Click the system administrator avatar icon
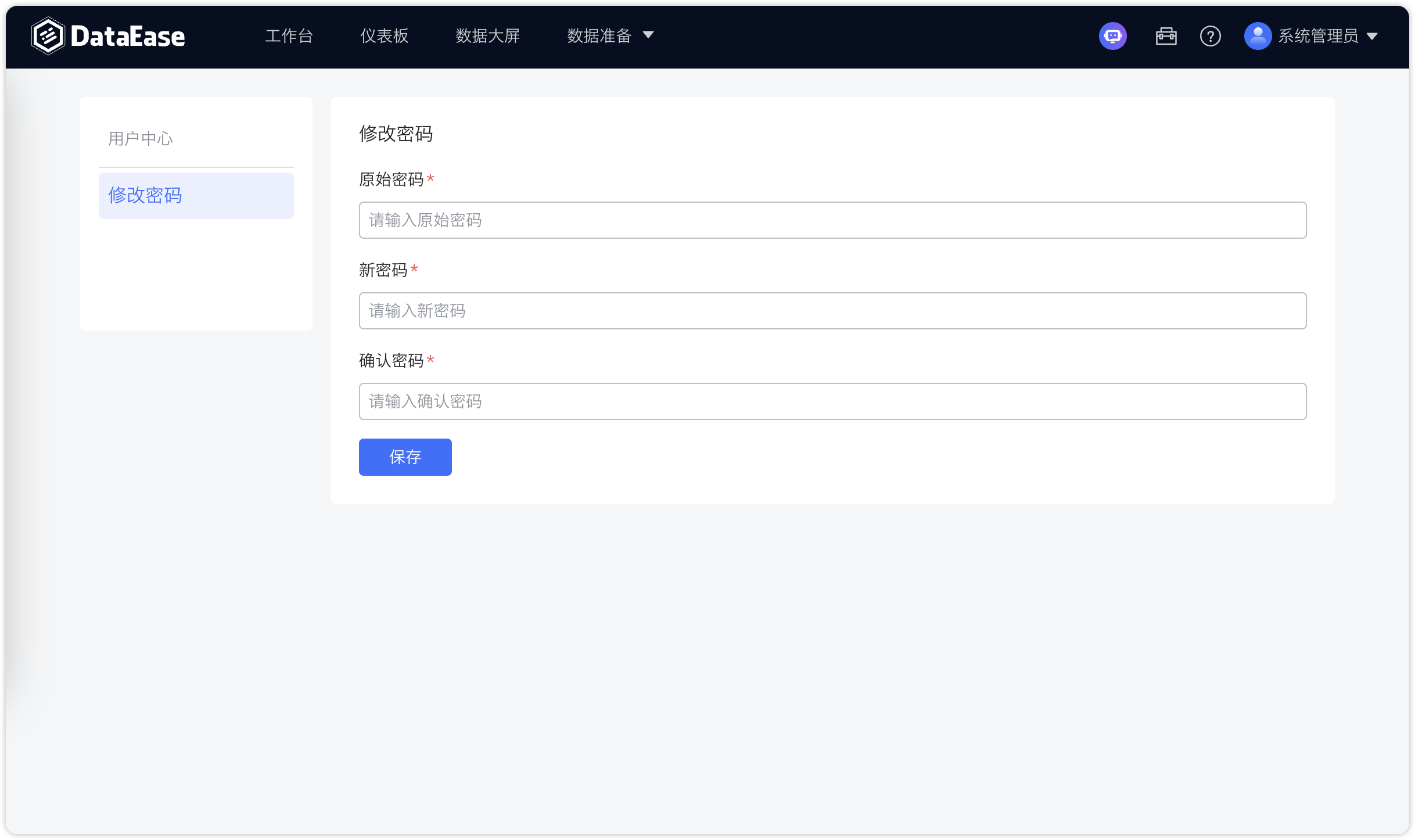Viewport: 1415px width, 840px height. tap(1257, 36)
